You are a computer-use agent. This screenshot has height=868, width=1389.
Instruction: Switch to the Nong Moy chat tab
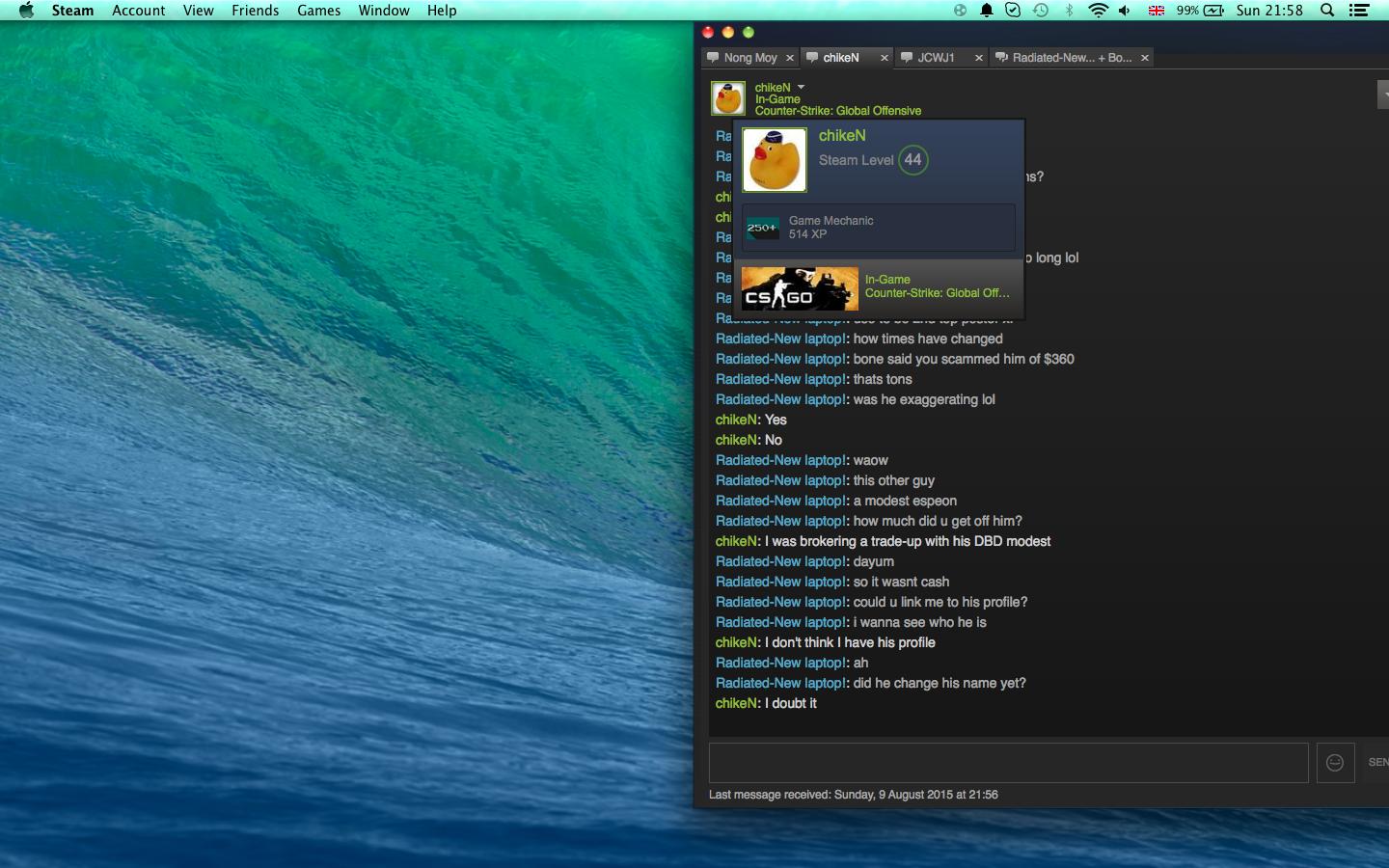(749, 58)
